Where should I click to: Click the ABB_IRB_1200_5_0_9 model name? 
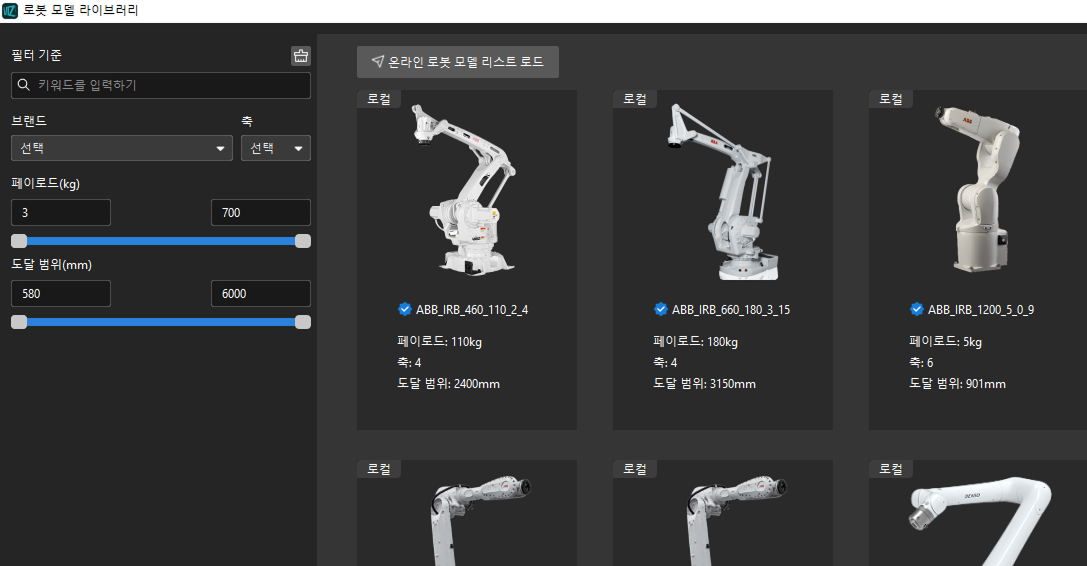coord(980,310)
